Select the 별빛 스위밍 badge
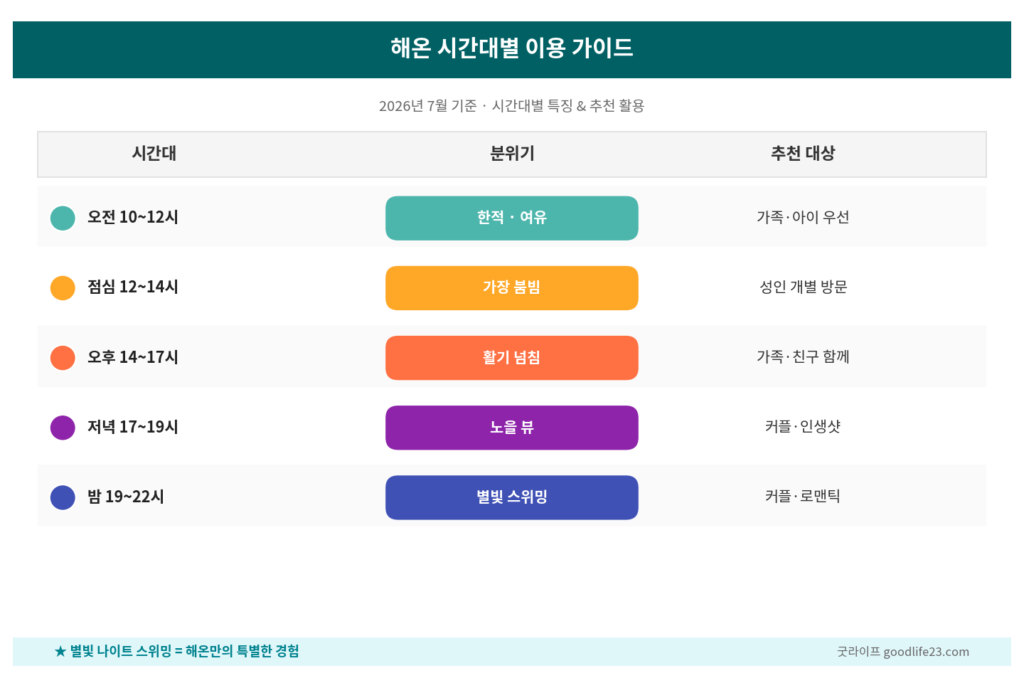This screenshot has height=683, width=1024. coord(511,498)
